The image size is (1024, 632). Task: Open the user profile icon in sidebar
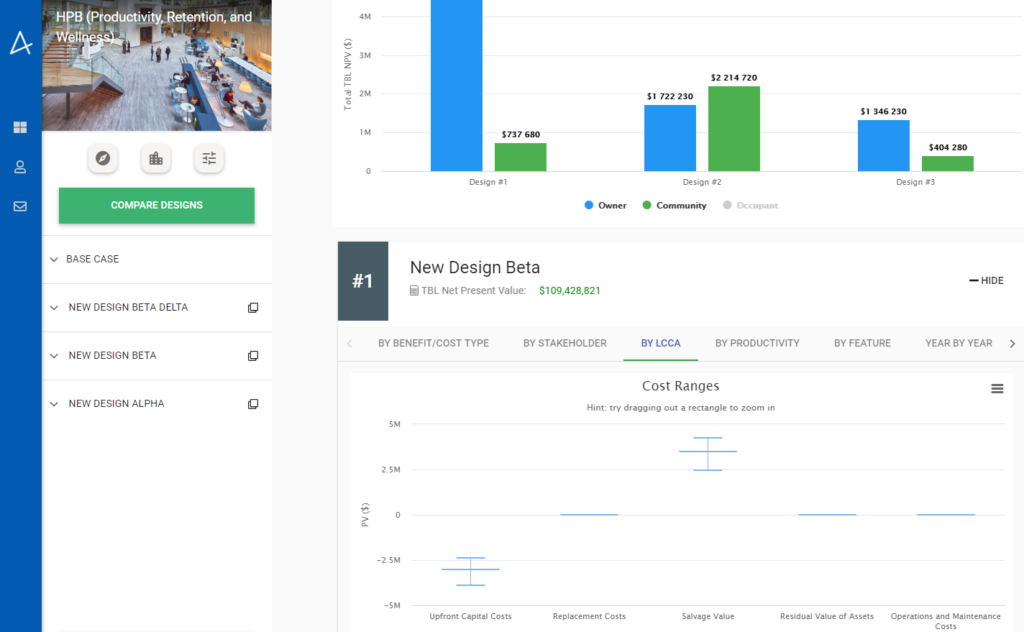tap(20, 167)
